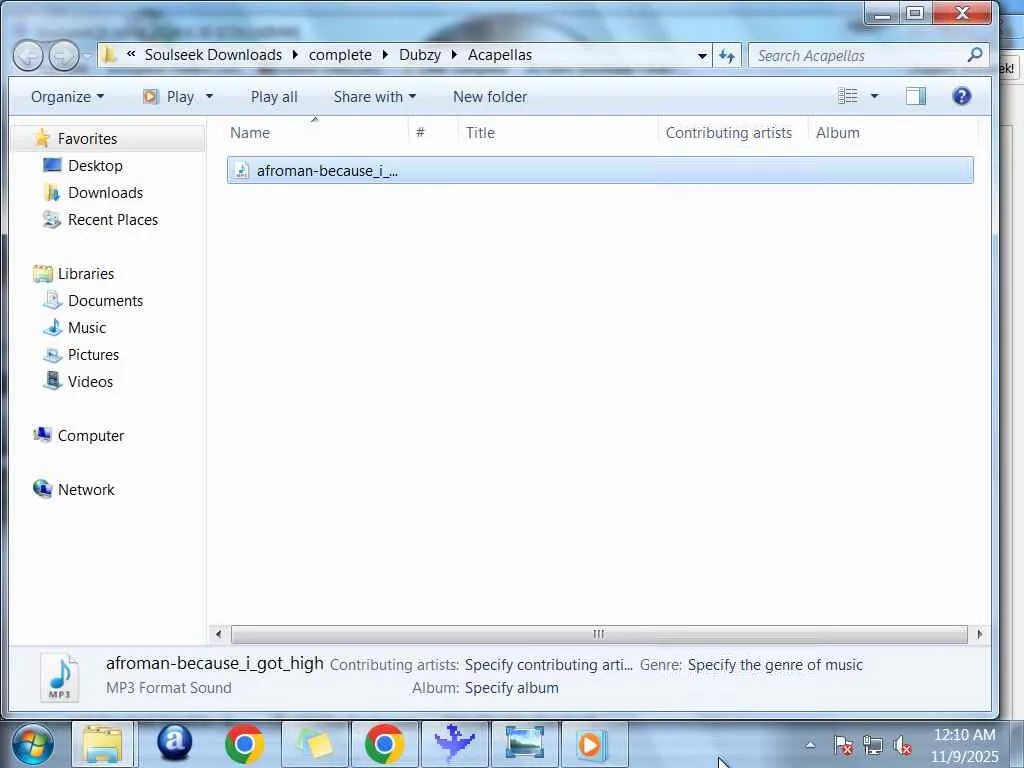Open the Organize menu
Screen dimensions: 1024x768
tap(67, 97)
